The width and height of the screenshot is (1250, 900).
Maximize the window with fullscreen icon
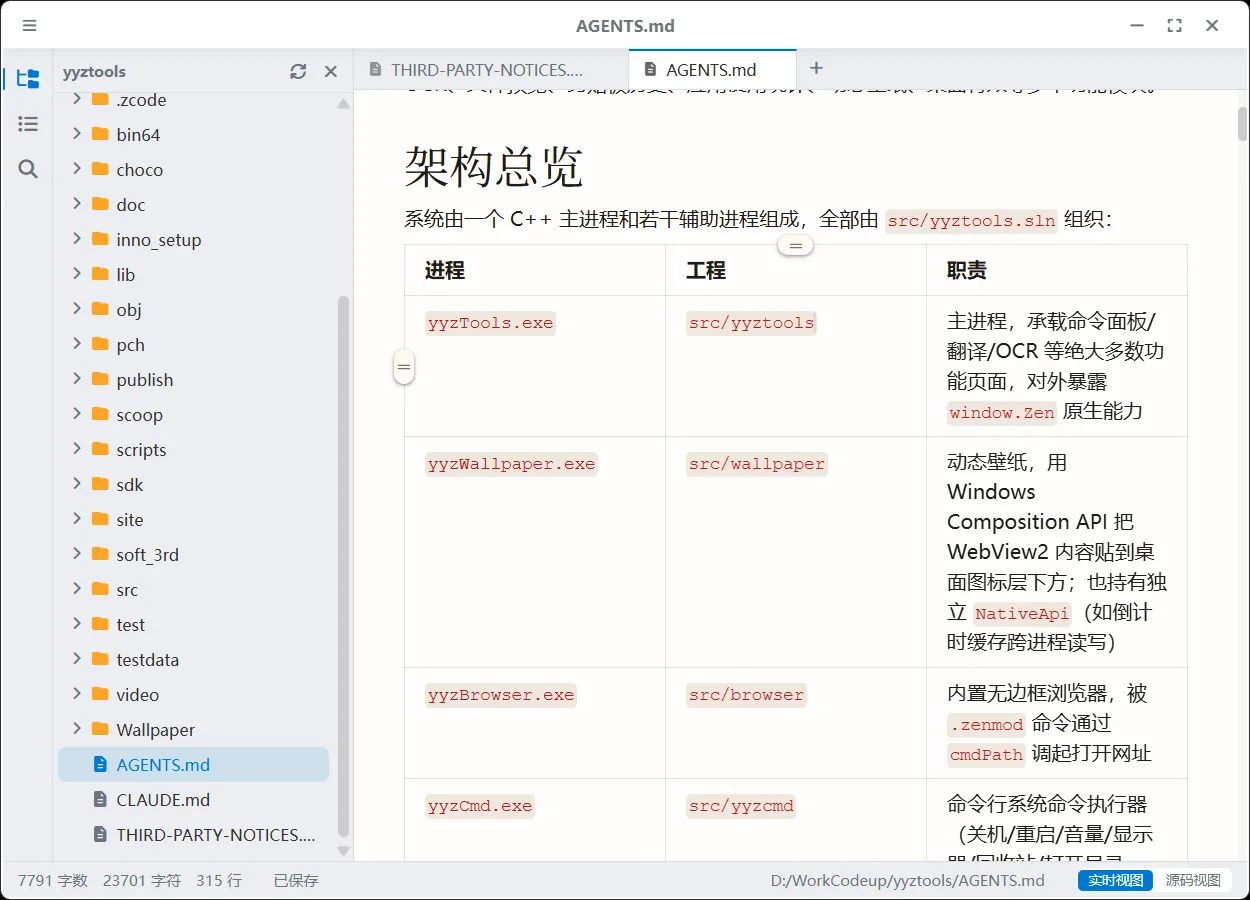click(x=1174, y=26)
